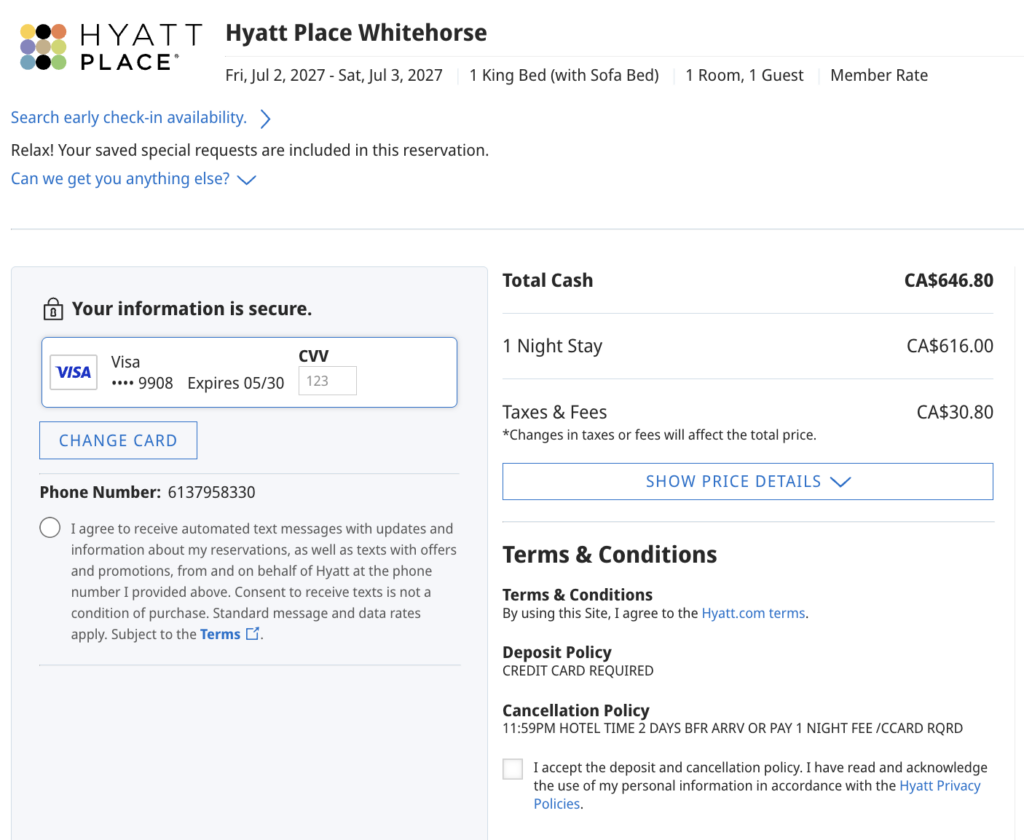1024x840 pixels.
Task: Click '1 Room, 1 Guest' text
Action: [x=744, y=75]
